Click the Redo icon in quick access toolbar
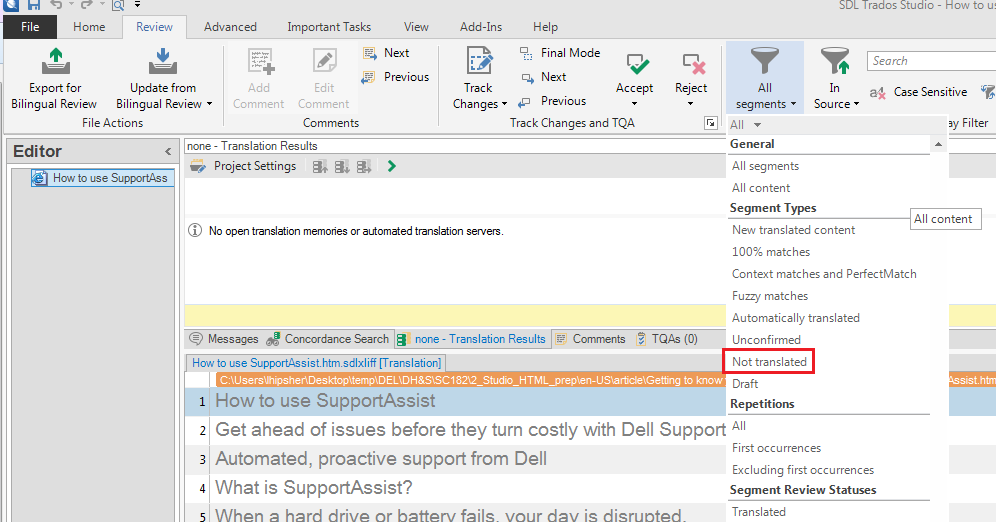996x522 pixels. click(x=87, y=5)
